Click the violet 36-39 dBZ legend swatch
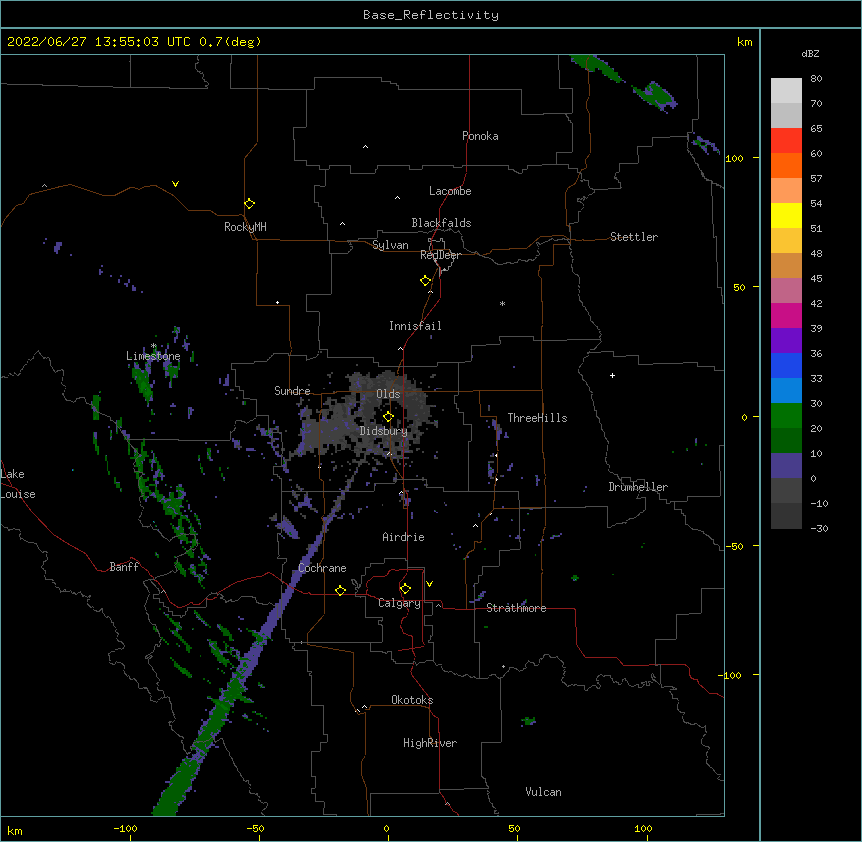 (786, 341)
